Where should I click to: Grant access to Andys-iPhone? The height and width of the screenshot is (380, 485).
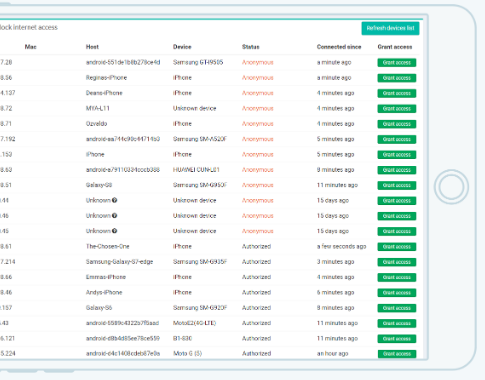tap(397, 293)
